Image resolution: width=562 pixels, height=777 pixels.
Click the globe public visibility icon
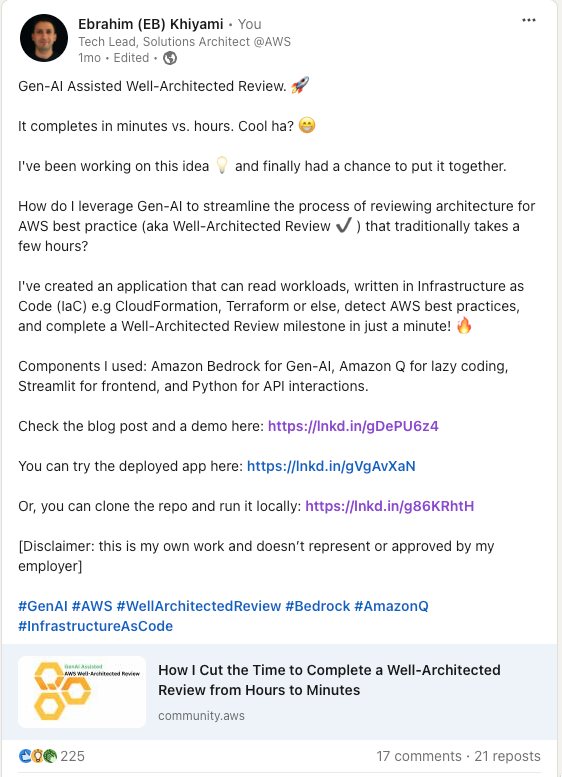point(170,58)
